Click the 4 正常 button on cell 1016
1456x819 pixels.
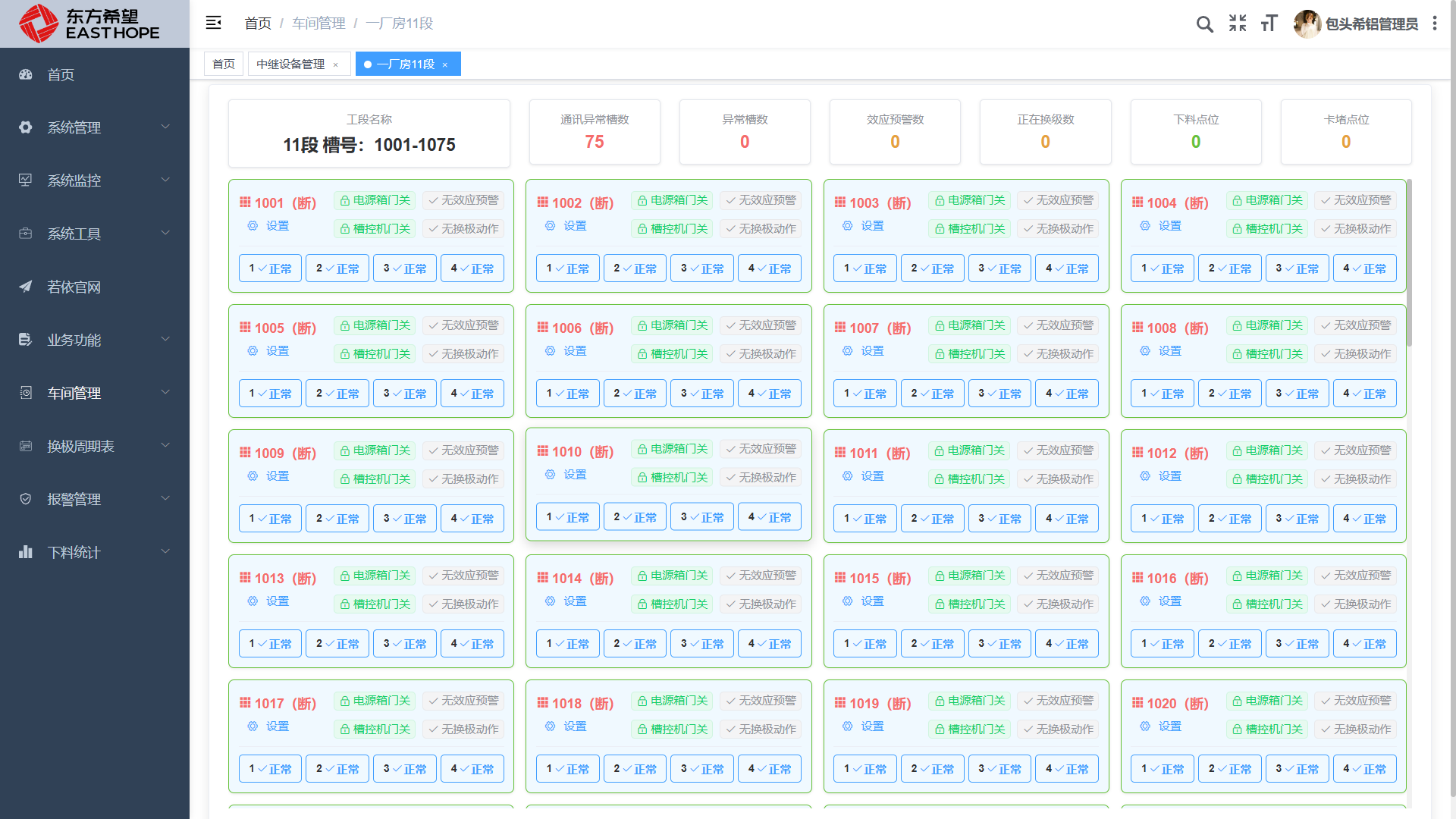pos(1364,644)
